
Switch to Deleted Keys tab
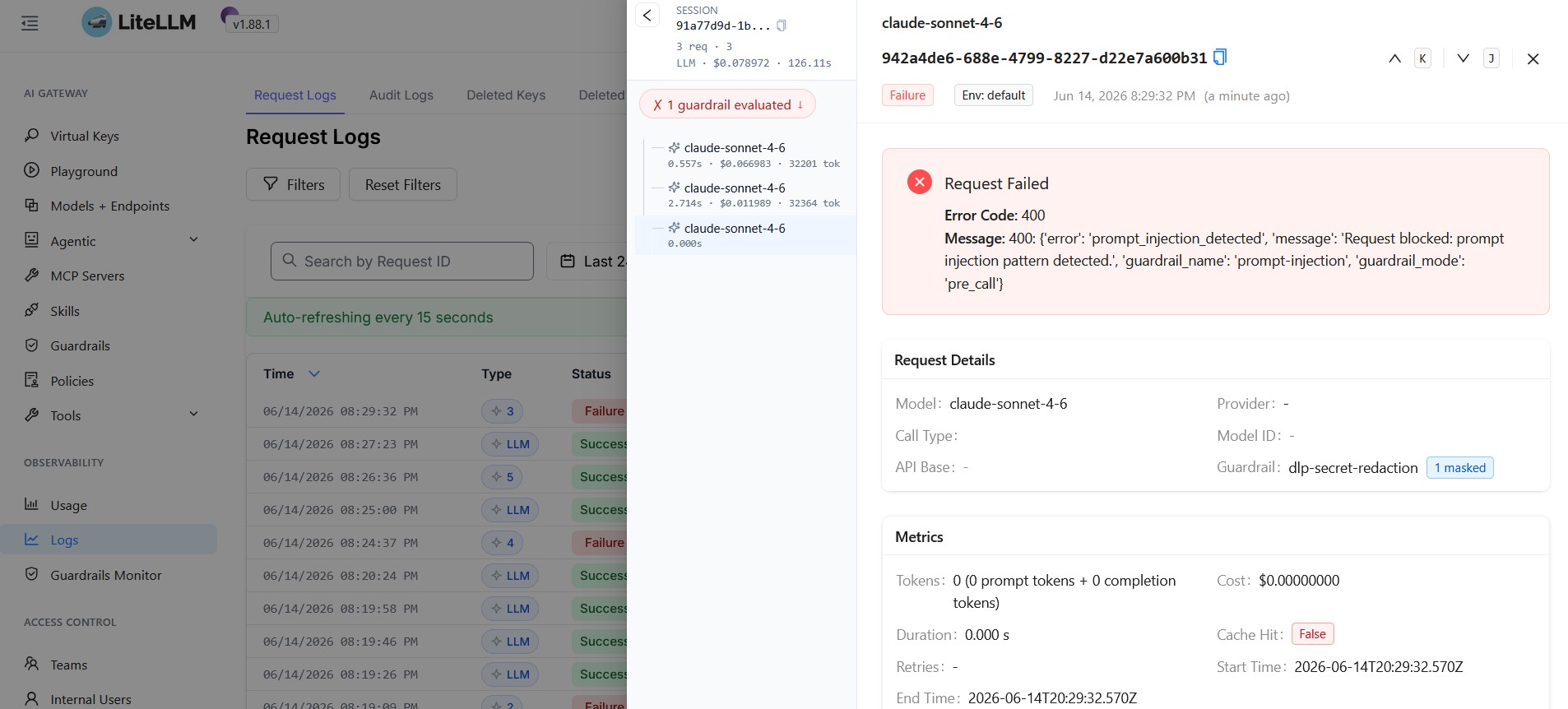pos(506,95)
